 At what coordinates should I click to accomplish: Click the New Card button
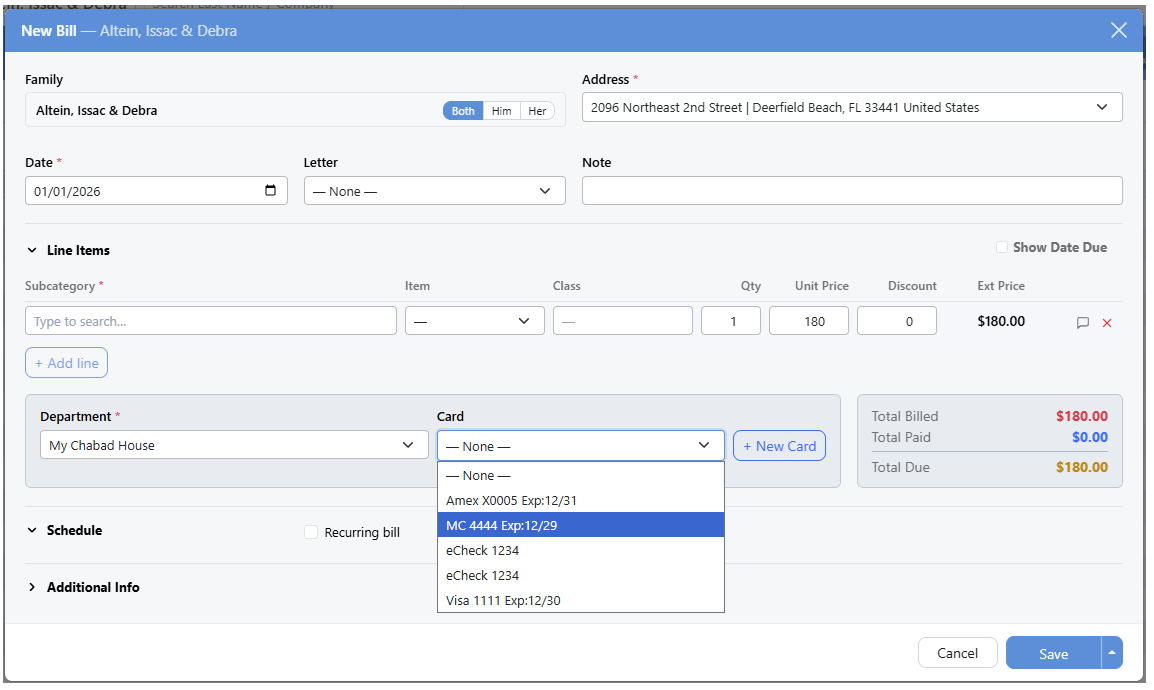point(779,446)
